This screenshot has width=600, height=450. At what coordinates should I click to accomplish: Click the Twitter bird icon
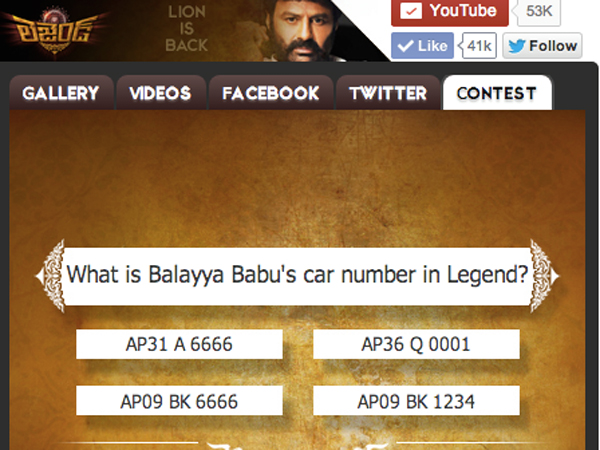(x=517, y=46)
